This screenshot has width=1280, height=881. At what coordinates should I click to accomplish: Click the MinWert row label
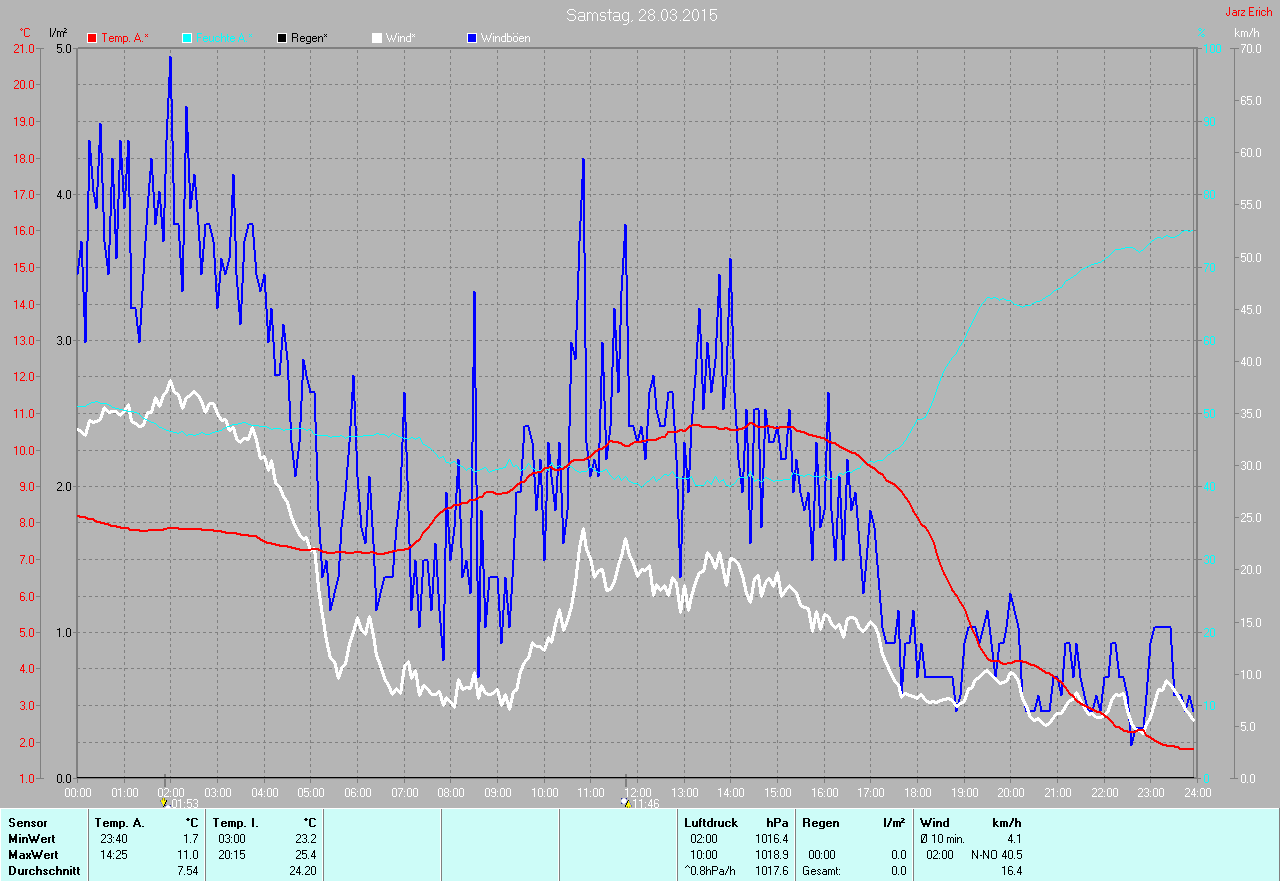pyautogui.click(x=32, y=838)
